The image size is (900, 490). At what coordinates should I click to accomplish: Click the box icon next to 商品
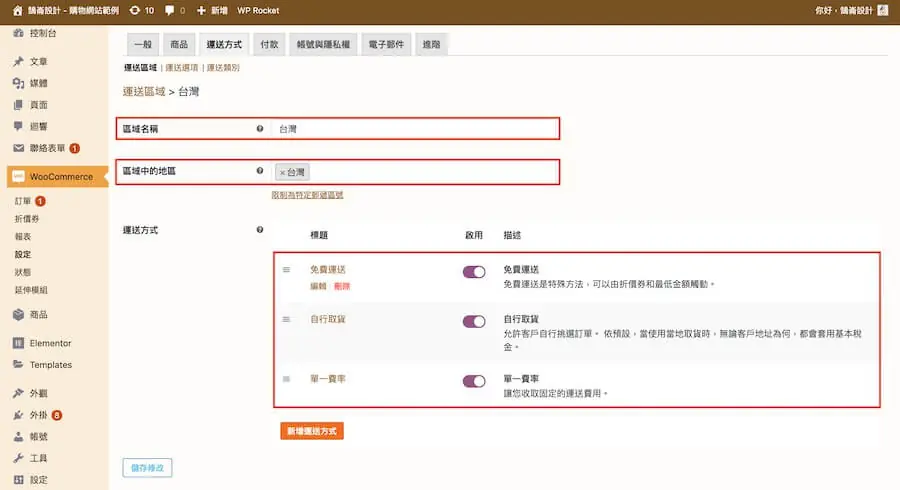coord(18,314)
